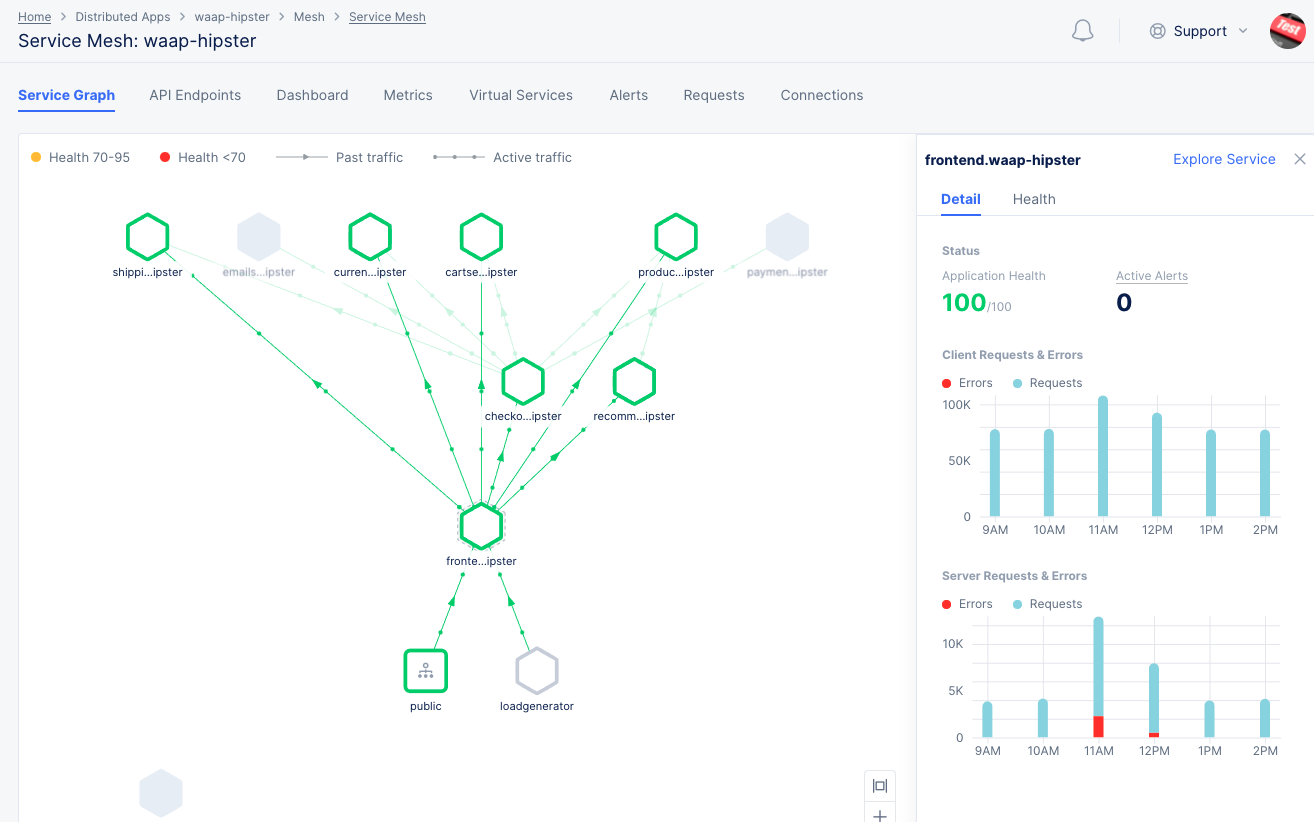1314x822 pixels.
Task: Toggle the Errors legend in Client Requests chart
Action: (966, 382)
